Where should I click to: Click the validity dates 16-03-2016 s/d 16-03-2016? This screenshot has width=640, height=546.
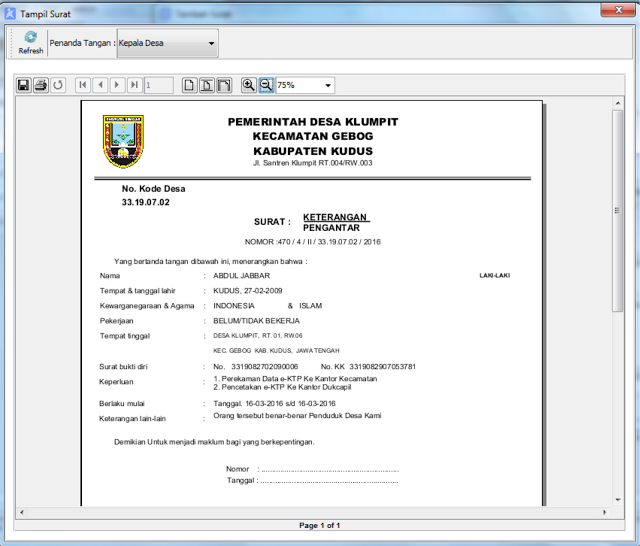tap(291, 404)
